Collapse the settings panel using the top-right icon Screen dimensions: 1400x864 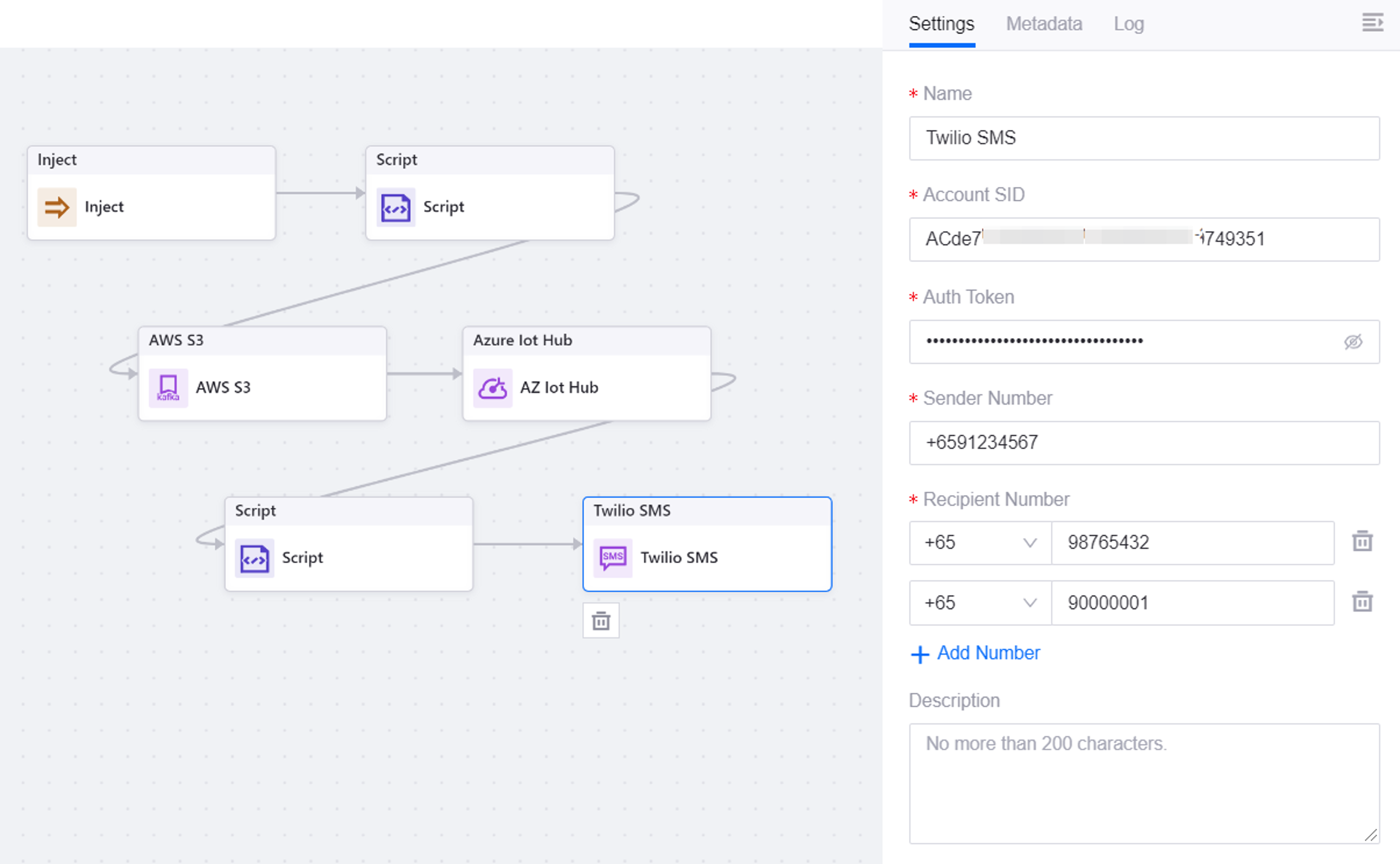coord(1373,23)
